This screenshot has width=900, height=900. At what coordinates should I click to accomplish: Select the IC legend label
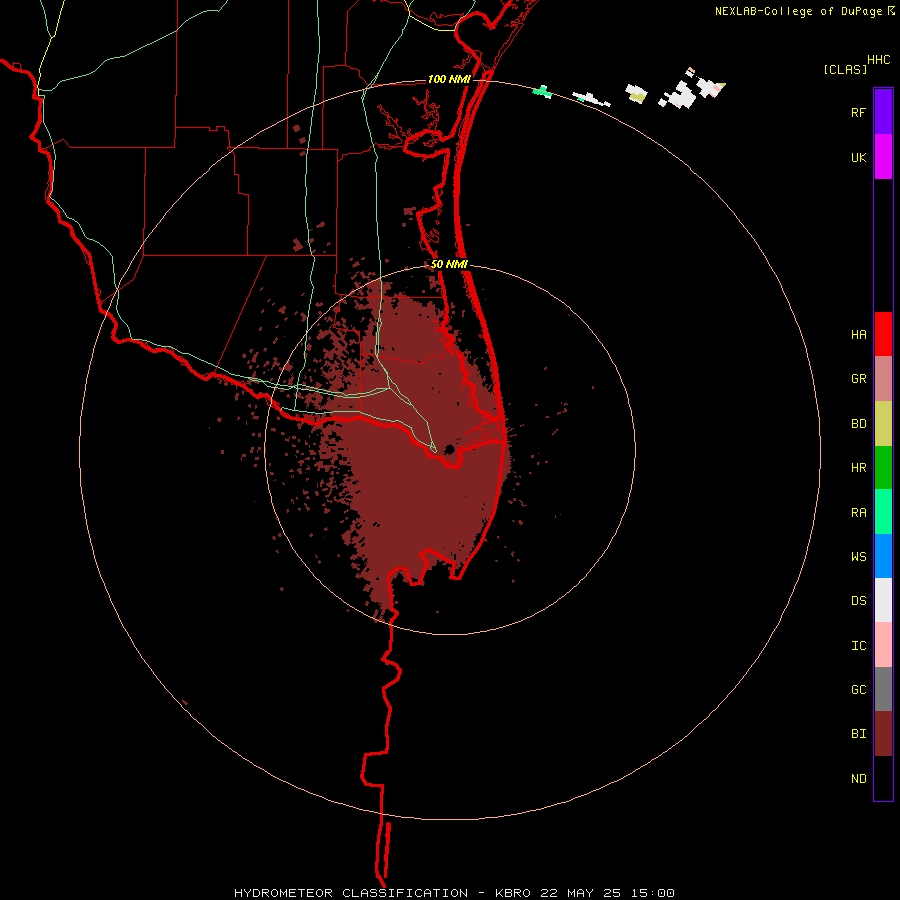[858, 646]
